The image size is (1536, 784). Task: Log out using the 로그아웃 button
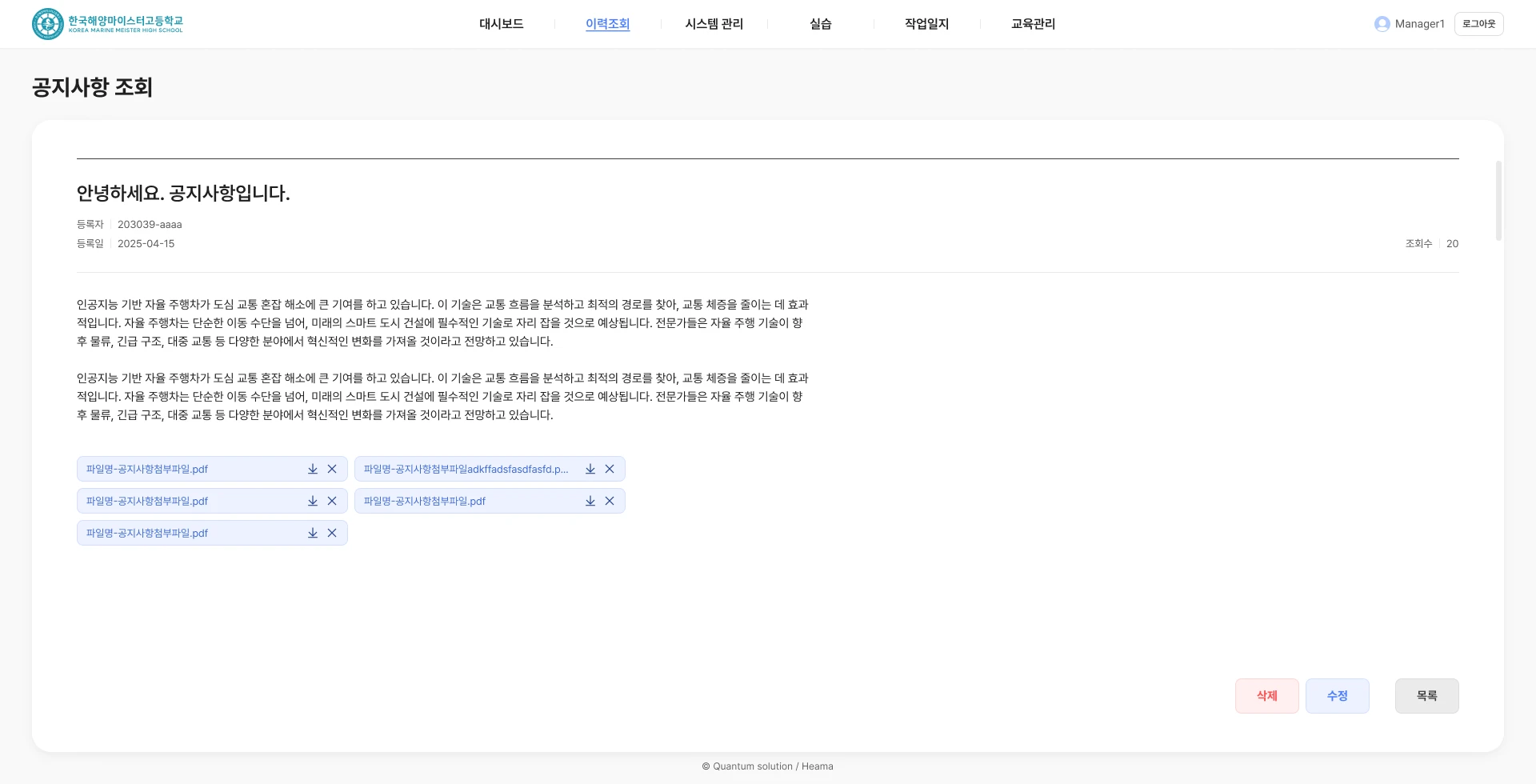coord(1479,24)
